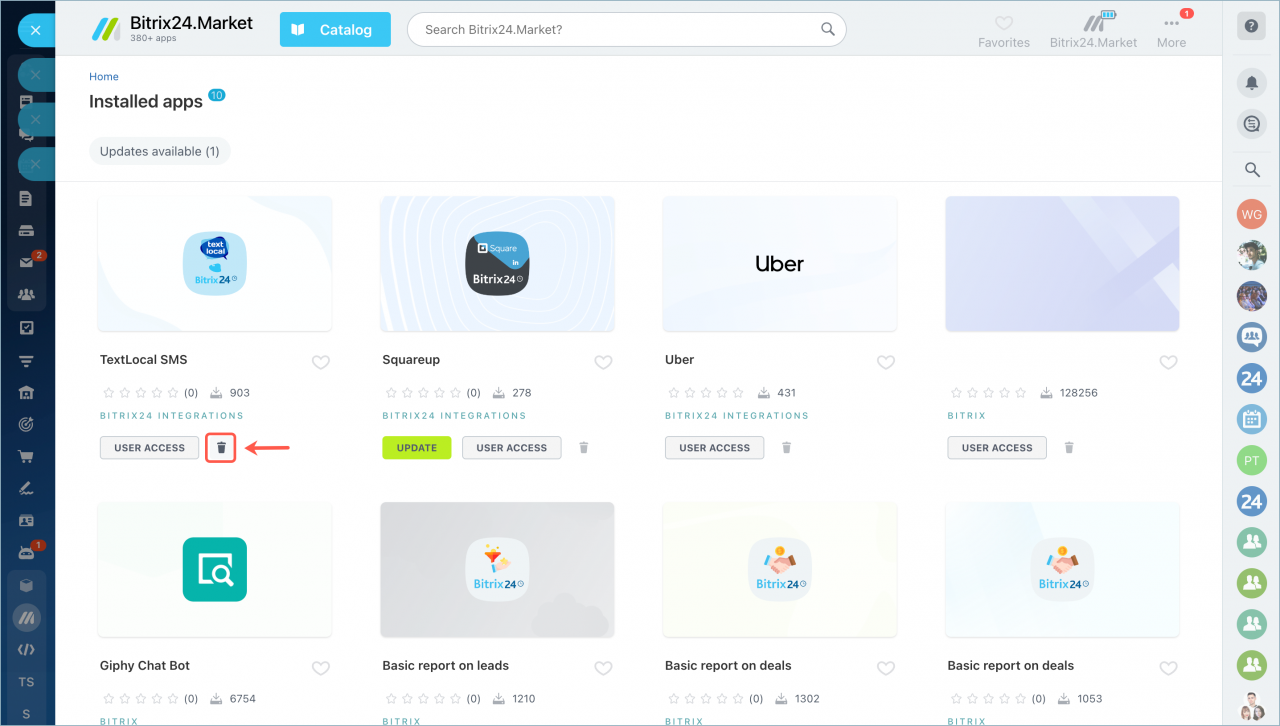Screen dimensions: 1280x726
Task: Open User Access for TextLocal SMS
Action: 150,447
